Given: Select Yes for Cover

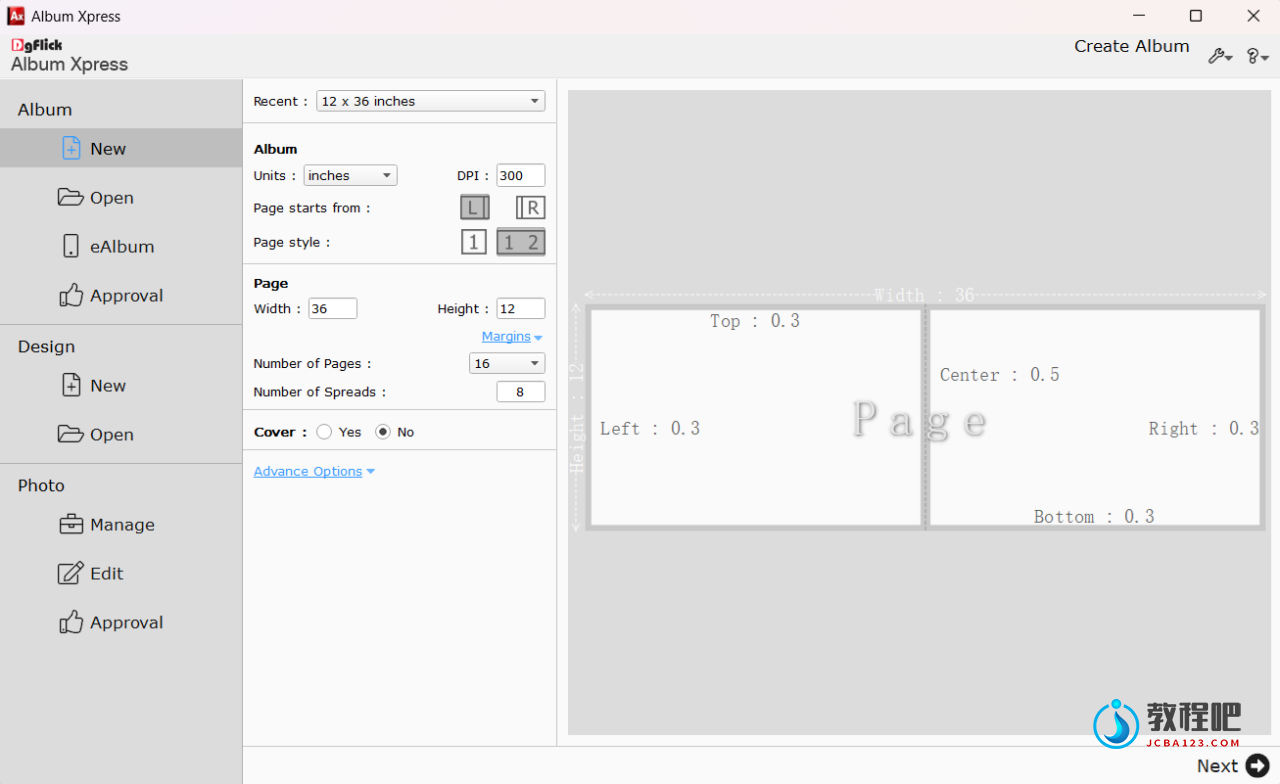Looking at the screenshot, I should (x=324, y=432).
